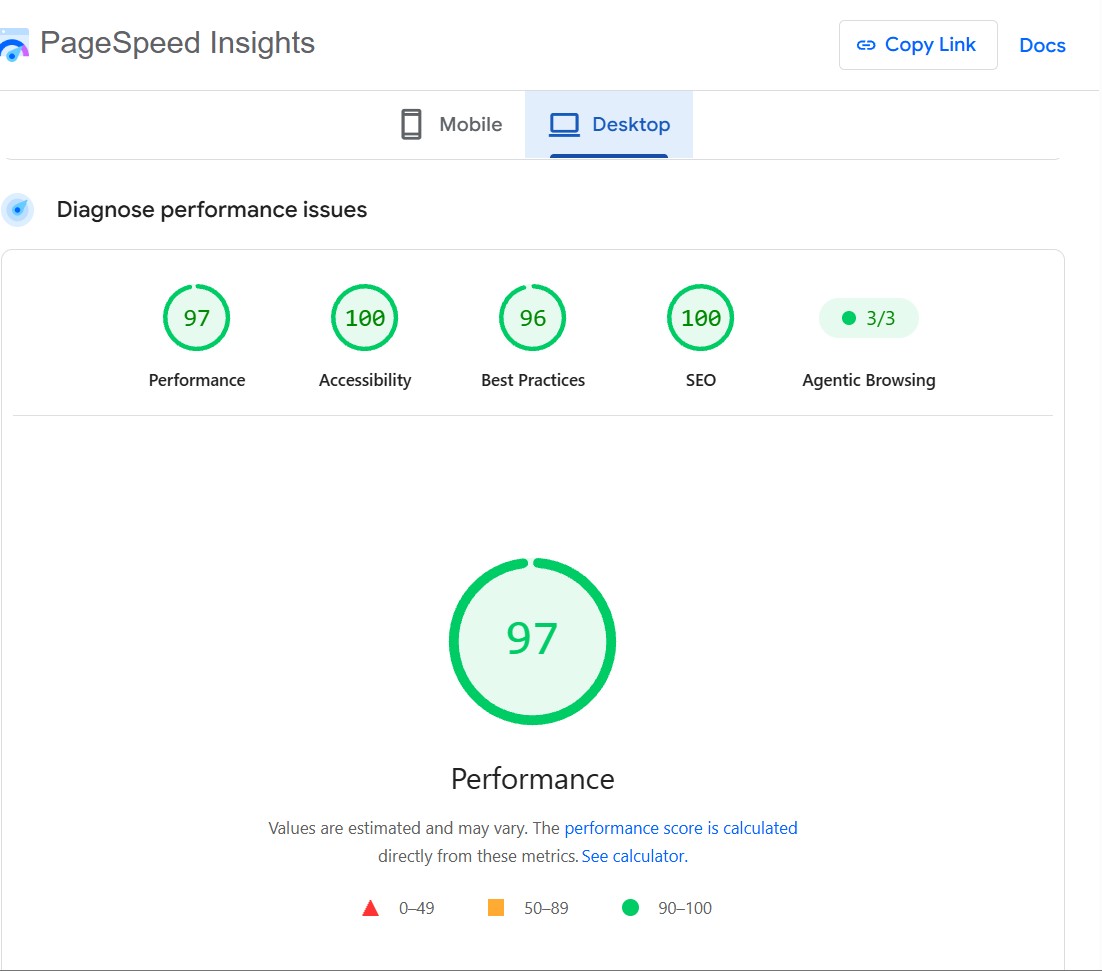Click the Best Practices label
This screenshot has width=1102, height=971.
pos(533,380)
